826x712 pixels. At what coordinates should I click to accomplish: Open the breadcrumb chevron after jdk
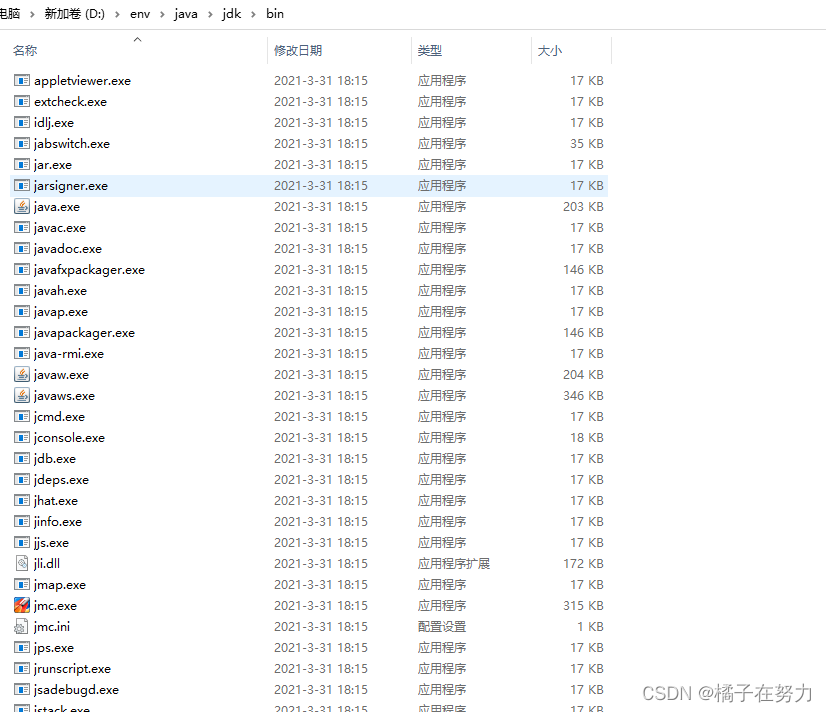point(249,14)
